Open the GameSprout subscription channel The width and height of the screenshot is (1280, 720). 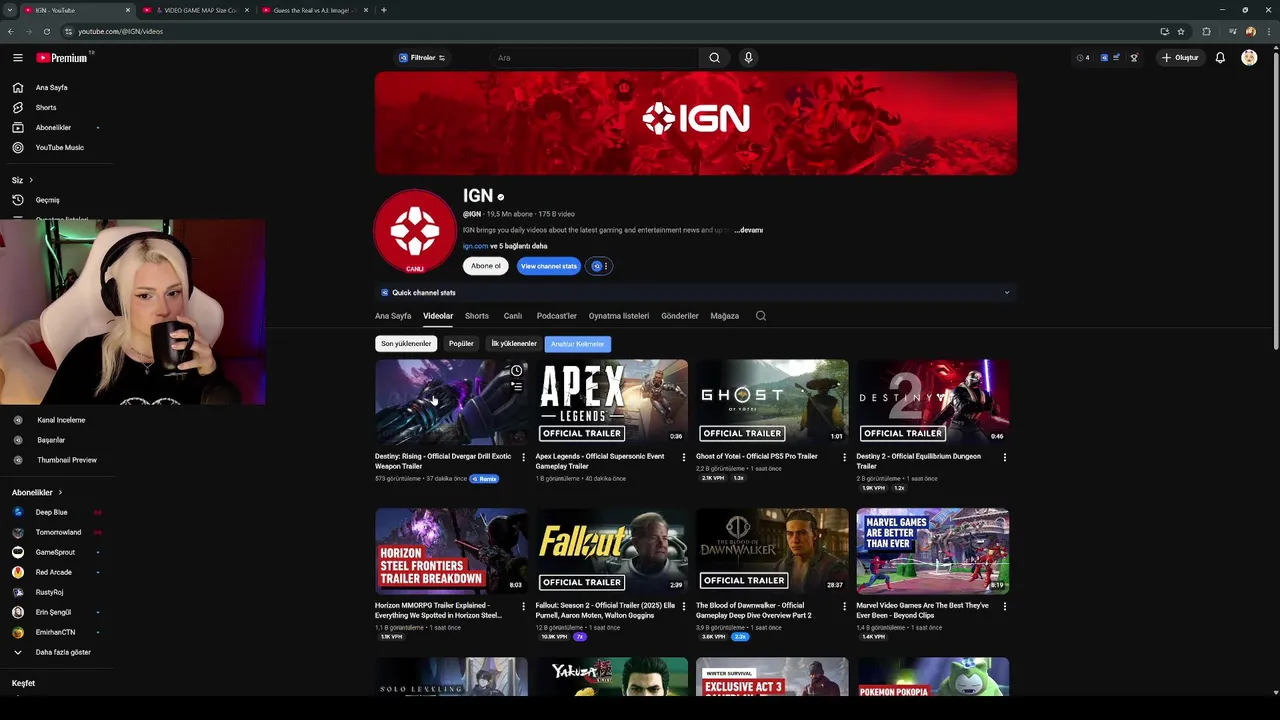(57, 552)
